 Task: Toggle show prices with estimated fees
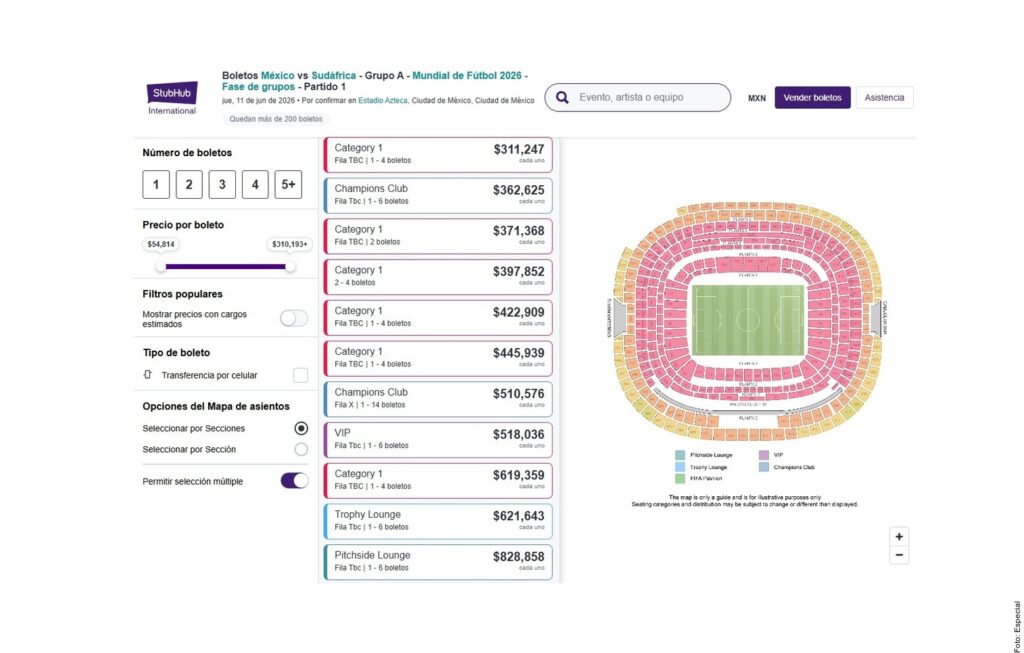click(294, 318)
